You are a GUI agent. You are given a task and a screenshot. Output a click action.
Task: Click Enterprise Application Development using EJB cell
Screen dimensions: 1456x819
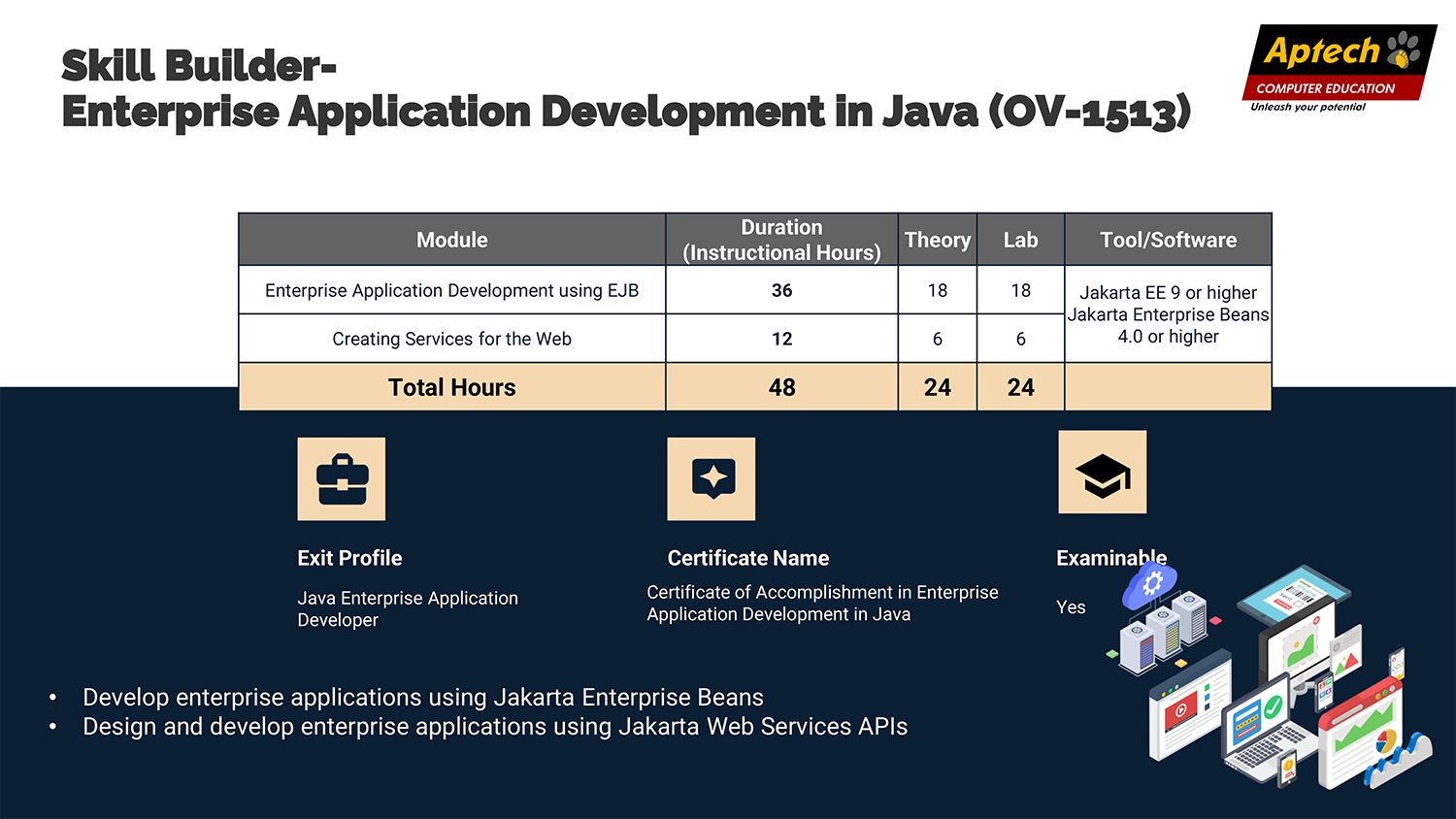click(451, 290)
